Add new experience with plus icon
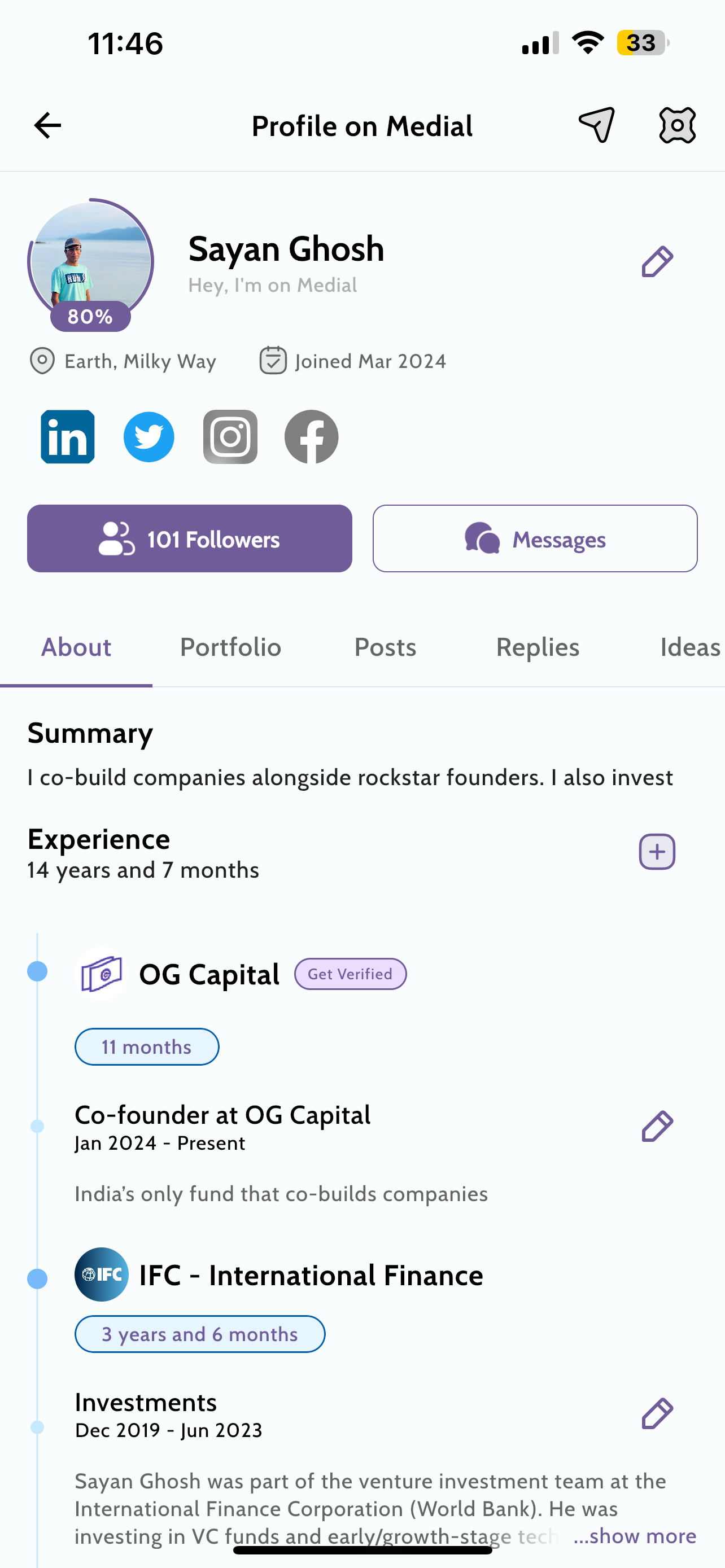725x1568 pixels. 657,852
